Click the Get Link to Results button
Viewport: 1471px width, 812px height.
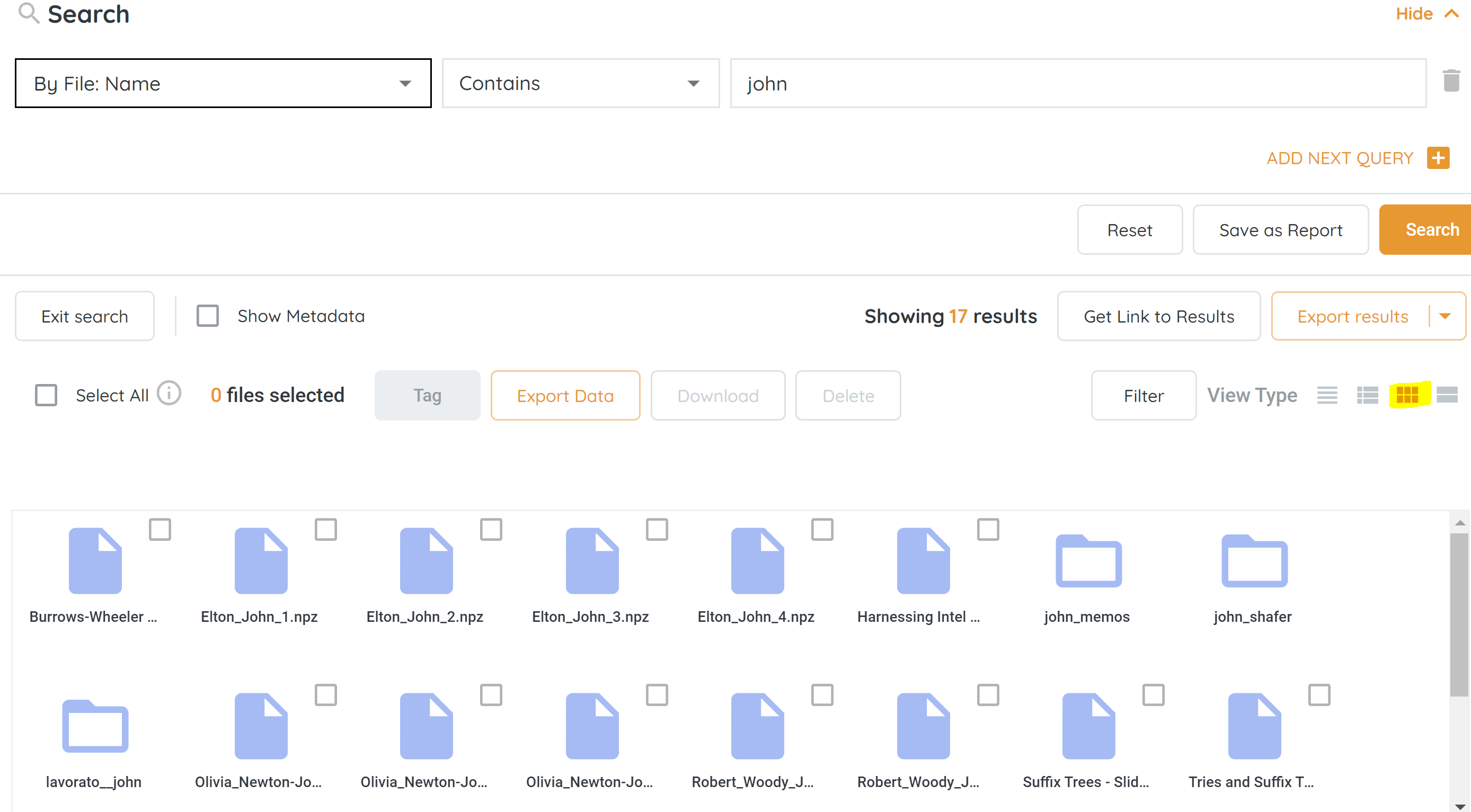pyautogui.click(x=1159, y=317)
